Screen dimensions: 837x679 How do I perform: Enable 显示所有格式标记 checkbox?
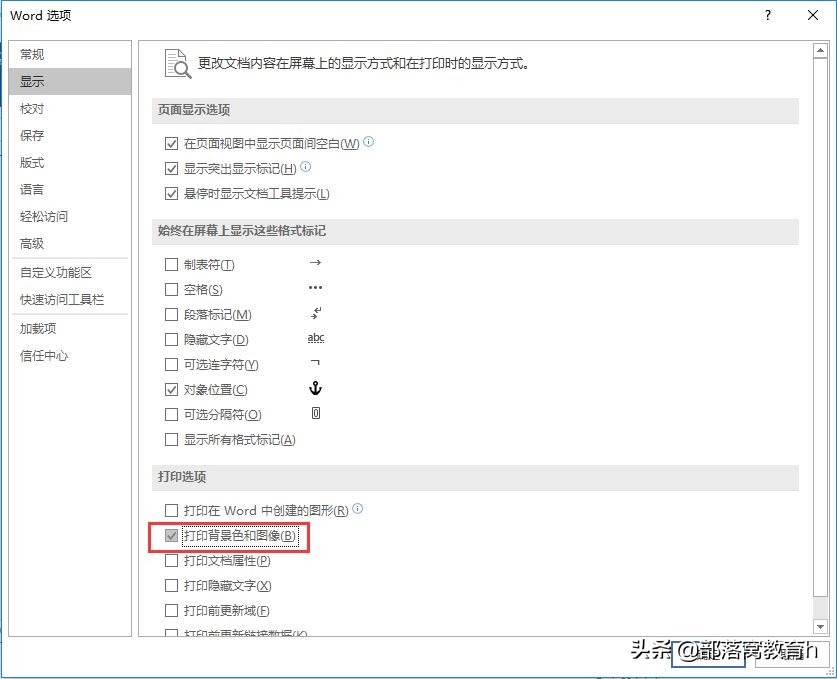(171, 440)
